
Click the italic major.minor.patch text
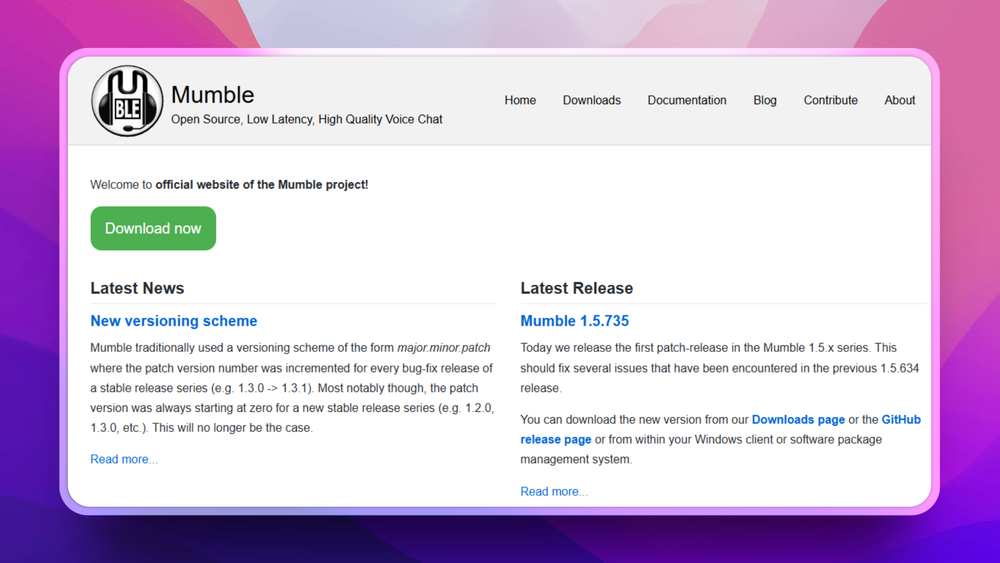(444, 347)
